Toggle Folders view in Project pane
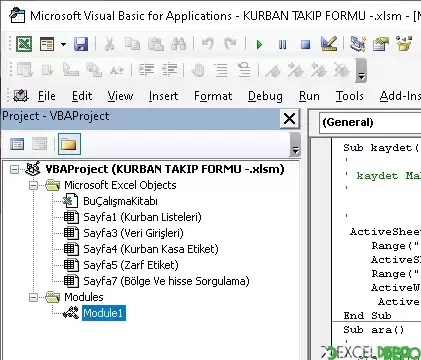421x360 pixels. tap(69, 144)
